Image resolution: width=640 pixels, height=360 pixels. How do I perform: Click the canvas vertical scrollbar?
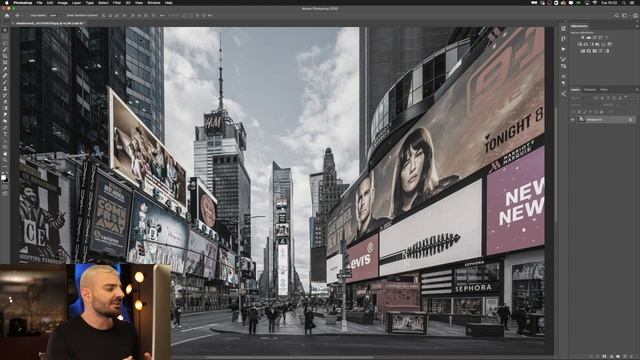pos(556,163)
